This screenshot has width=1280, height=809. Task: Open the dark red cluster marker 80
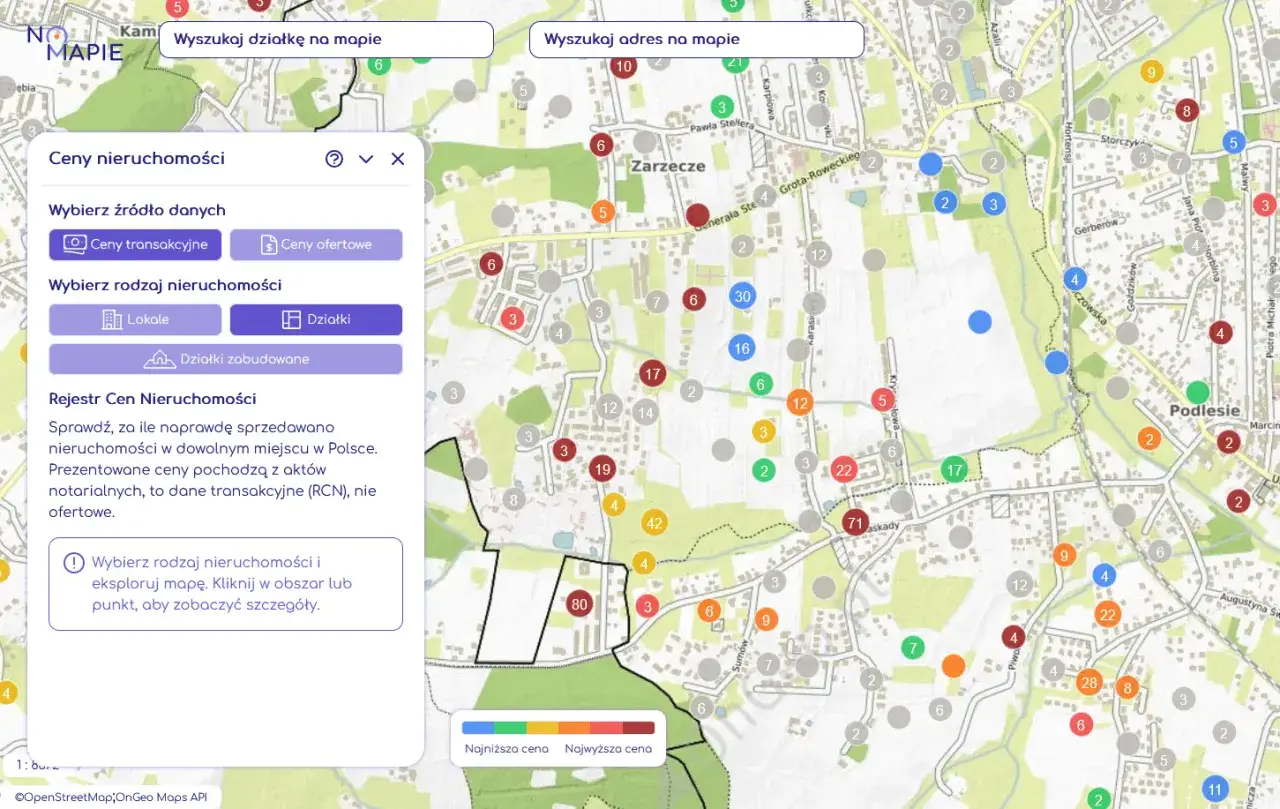(x=579, y=603)
